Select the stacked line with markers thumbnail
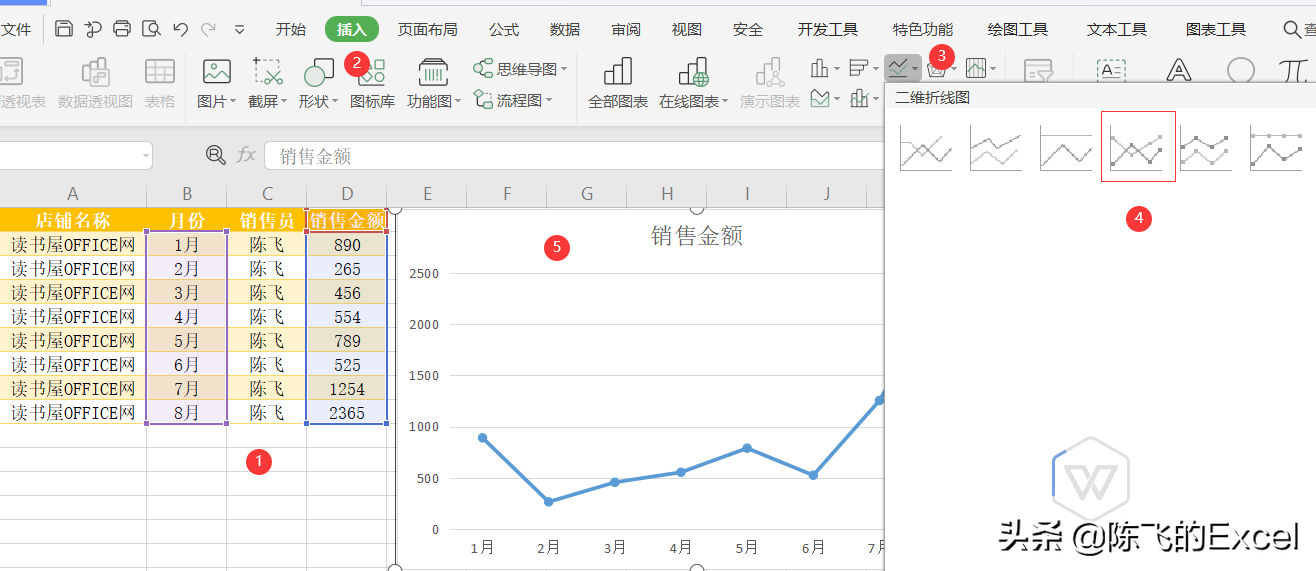 click(1206, 146)
